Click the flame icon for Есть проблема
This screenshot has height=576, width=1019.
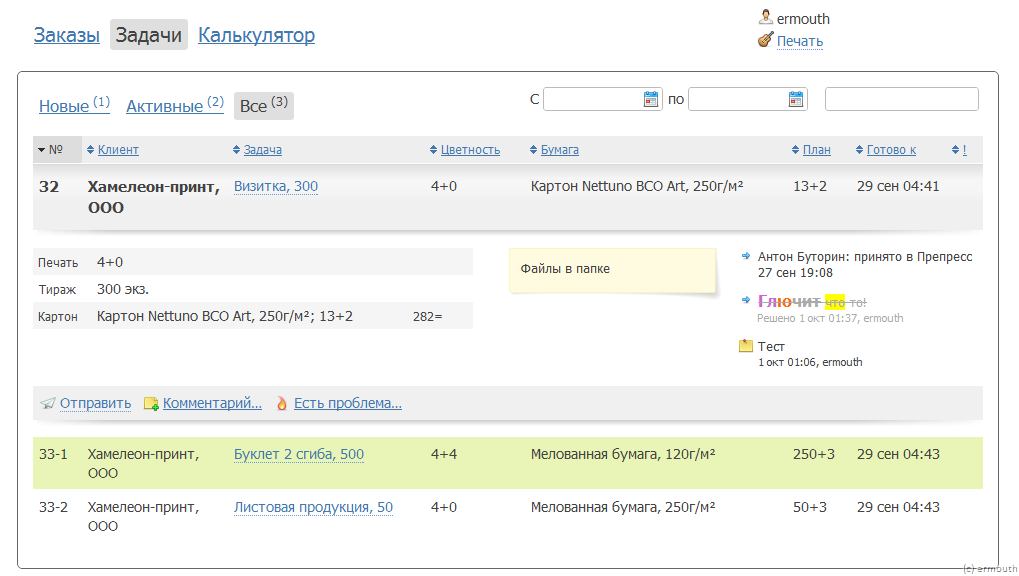tap(282, 404)
